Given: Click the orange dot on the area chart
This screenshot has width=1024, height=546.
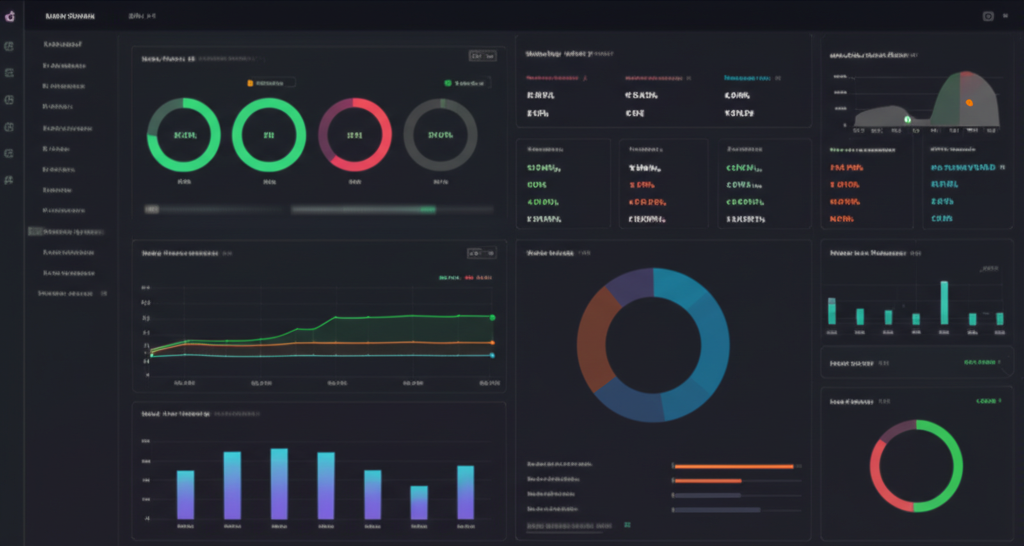Looking at the screenshot, I should [968, 103].
